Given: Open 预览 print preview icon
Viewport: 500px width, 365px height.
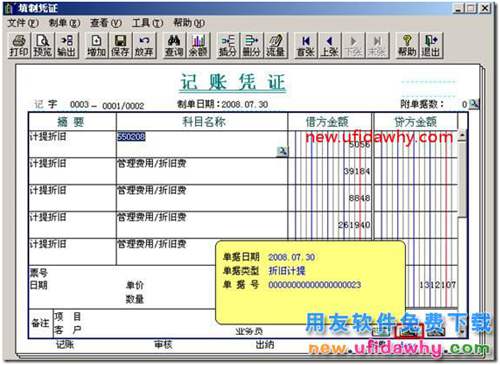Looking at the screenshot, I should (x=43, y=46).
